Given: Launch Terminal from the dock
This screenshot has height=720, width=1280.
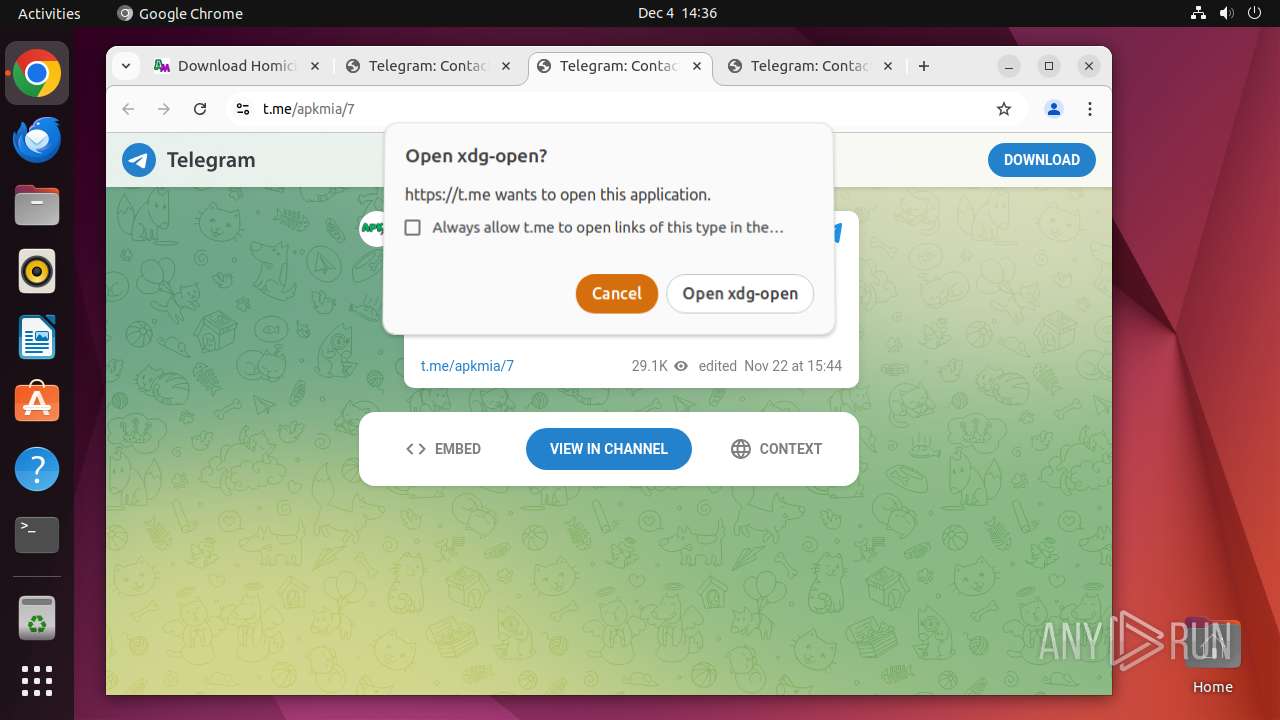Looking at the screenshot, I should [37, 535].
